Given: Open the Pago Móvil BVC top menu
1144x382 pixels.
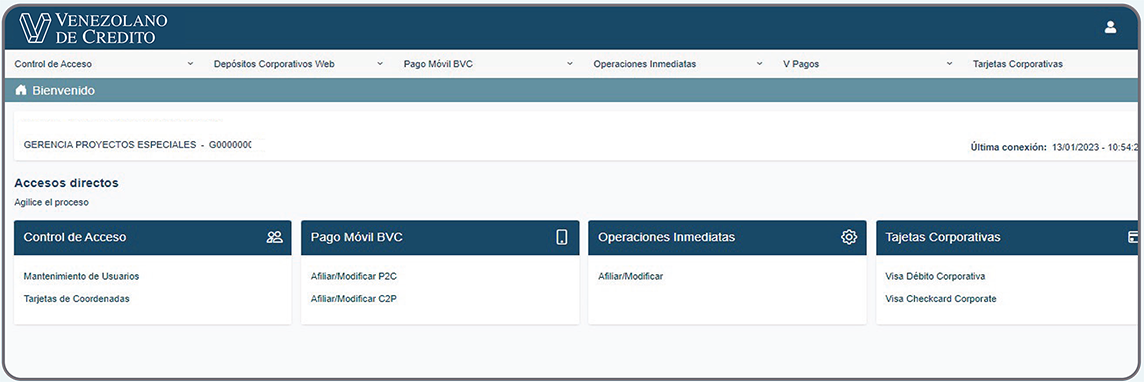Looking at the screenshot, I should [438, 64].
